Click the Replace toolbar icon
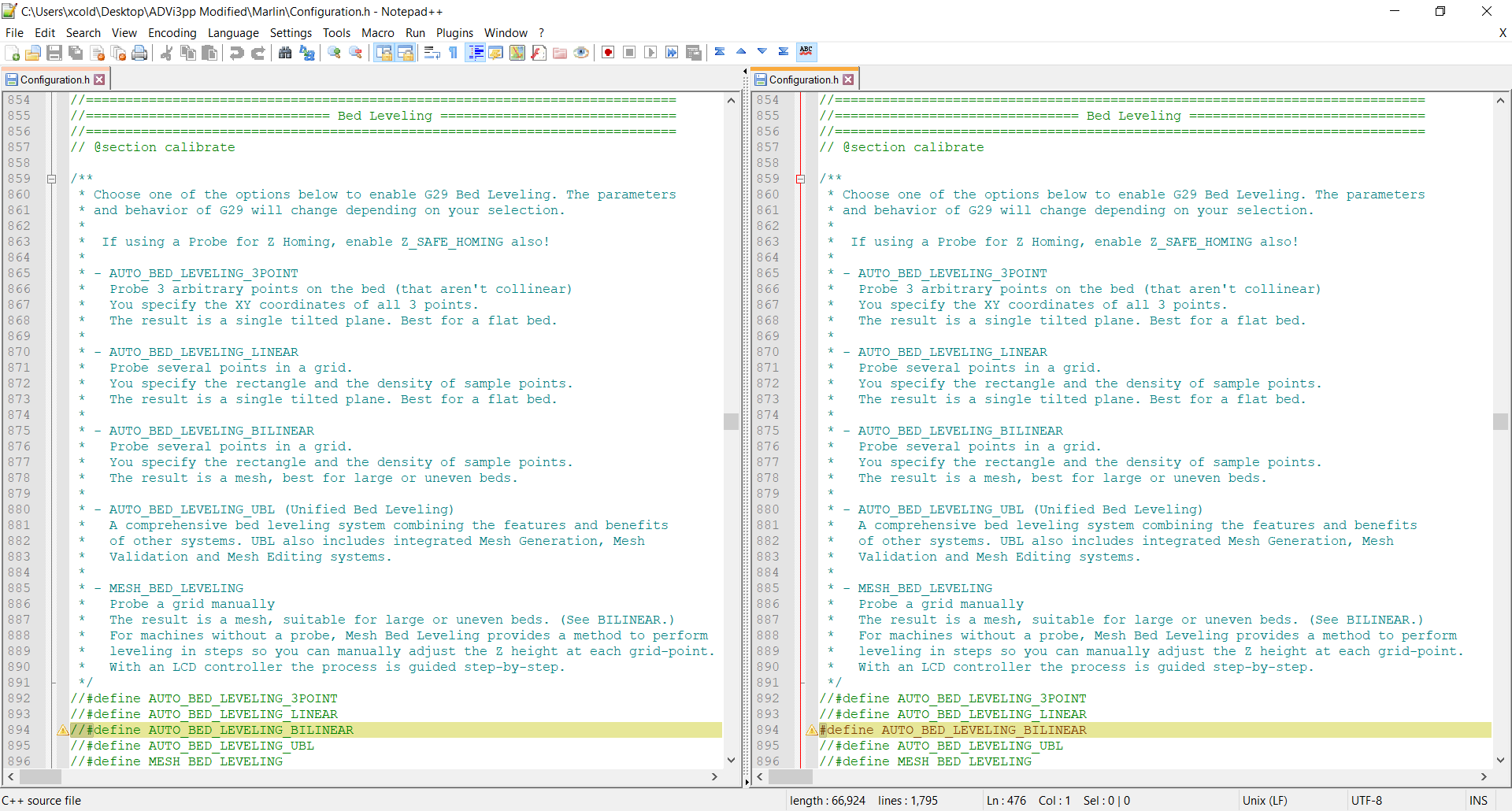Screen dimensions: 1512x811 307,53
